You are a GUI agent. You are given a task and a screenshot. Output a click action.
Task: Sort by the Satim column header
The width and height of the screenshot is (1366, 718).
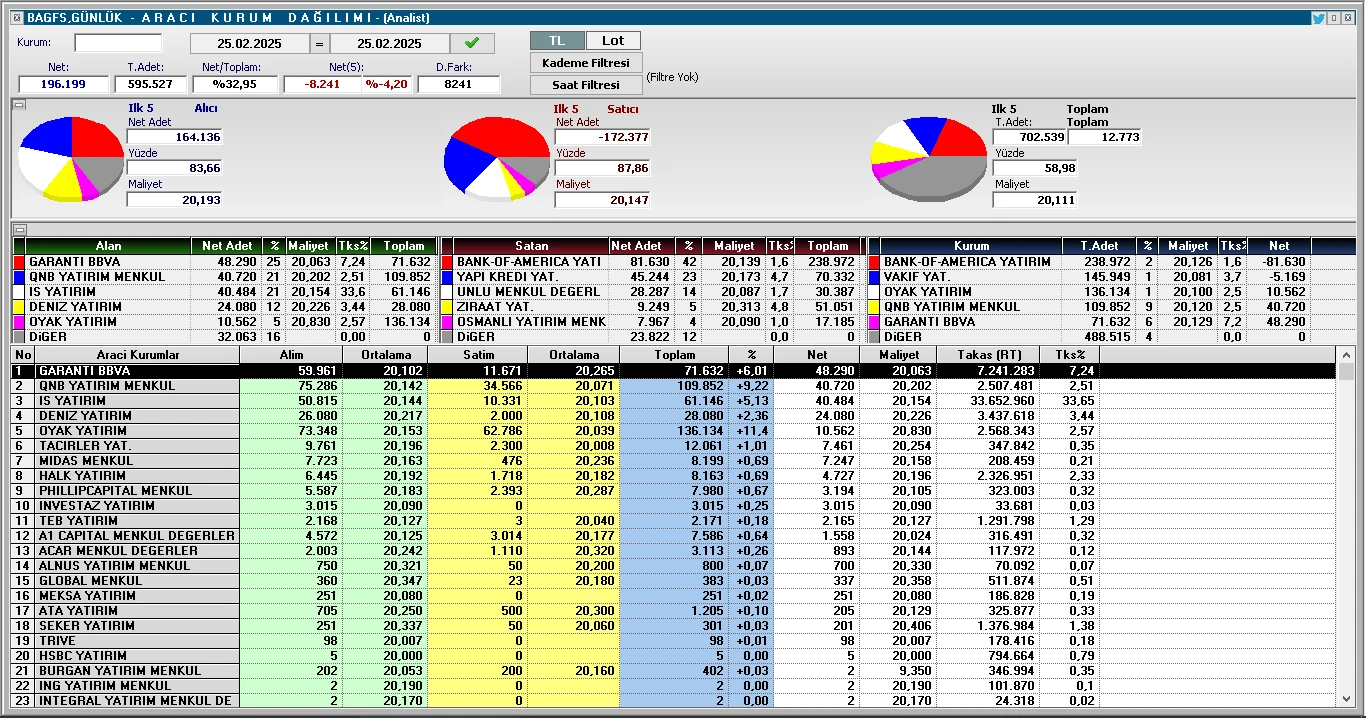(x=478, y=355)
